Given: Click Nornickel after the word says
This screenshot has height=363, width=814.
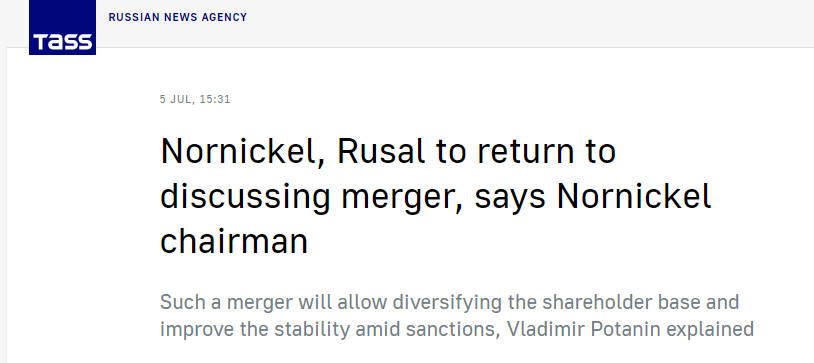Looking at the screenshot, I should (x=634, y=197).
